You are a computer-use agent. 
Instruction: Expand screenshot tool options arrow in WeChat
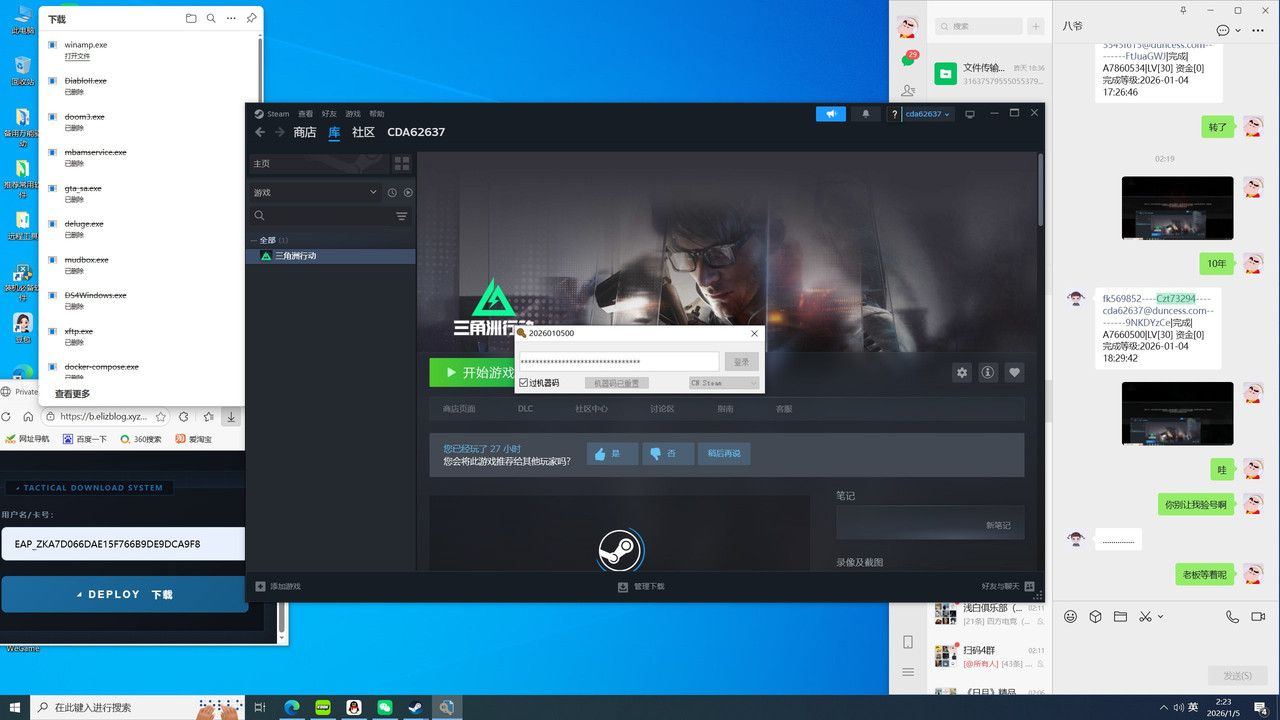click(1160, 617)
